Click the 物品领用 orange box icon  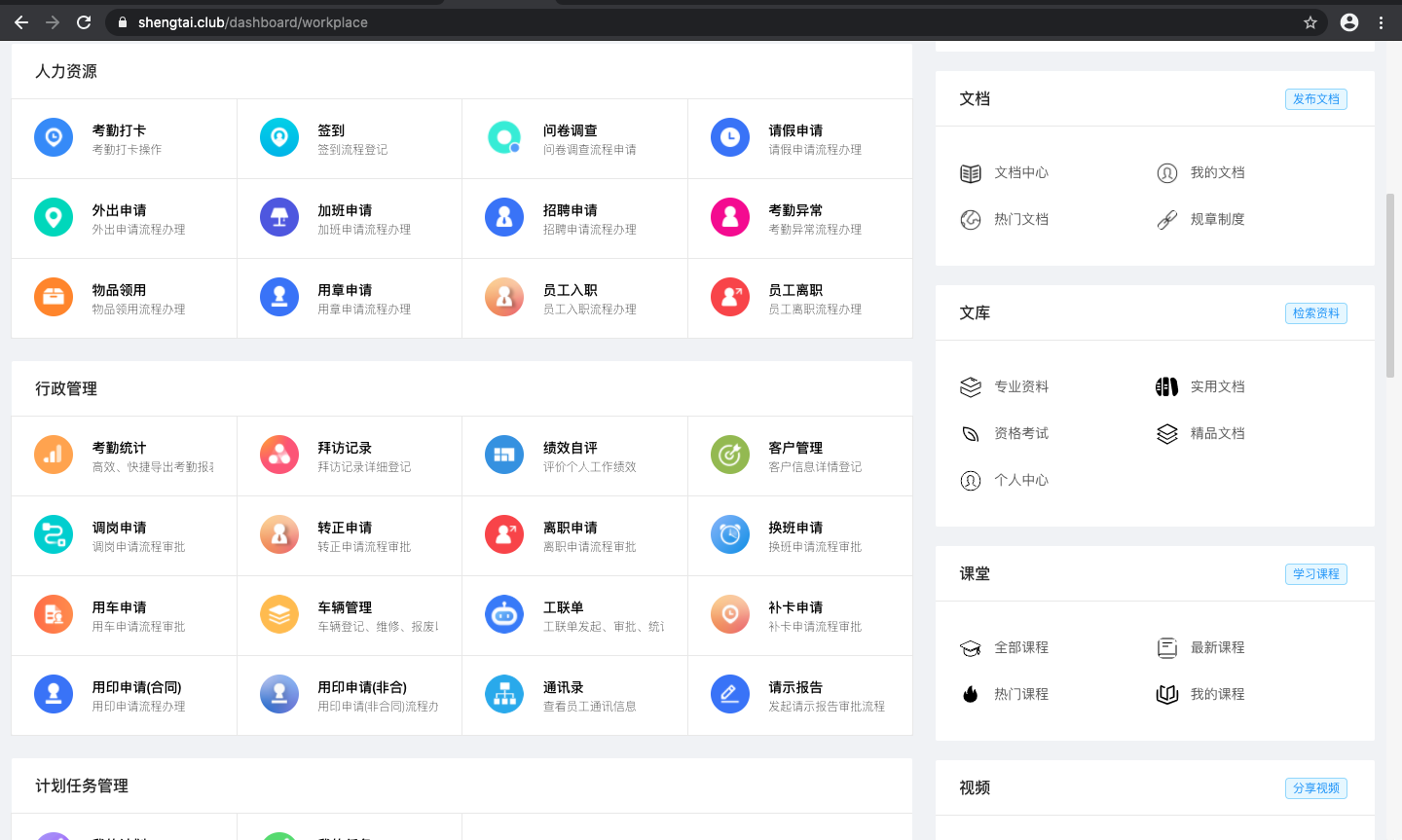[54, 297]
